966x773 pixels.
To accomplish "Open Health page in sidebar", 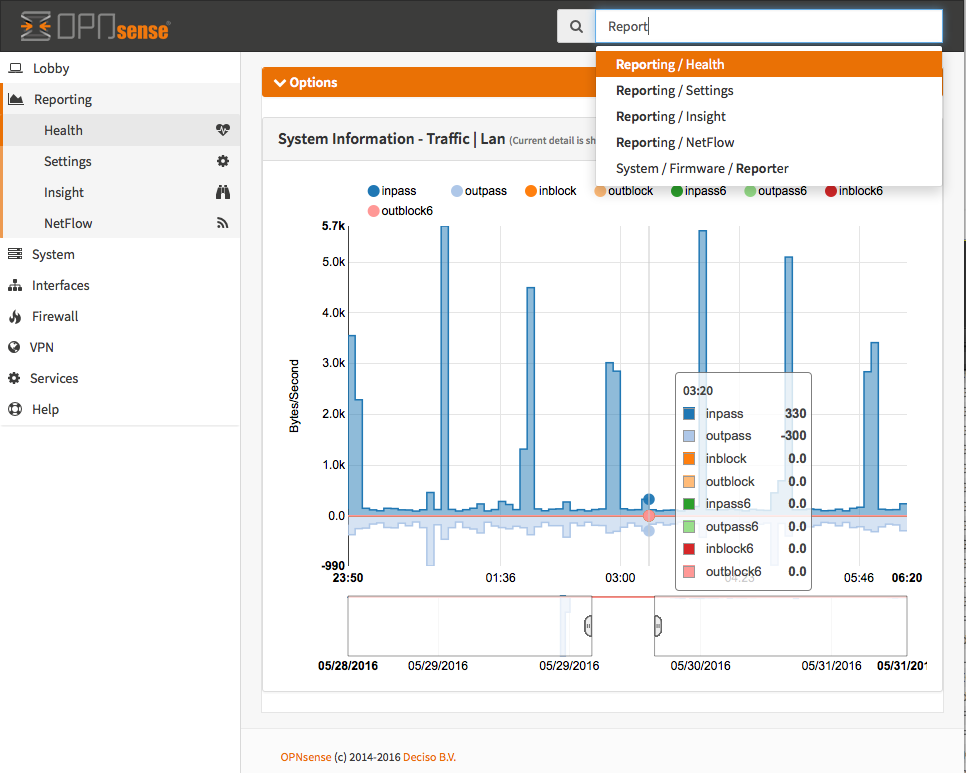I will 121,130.
